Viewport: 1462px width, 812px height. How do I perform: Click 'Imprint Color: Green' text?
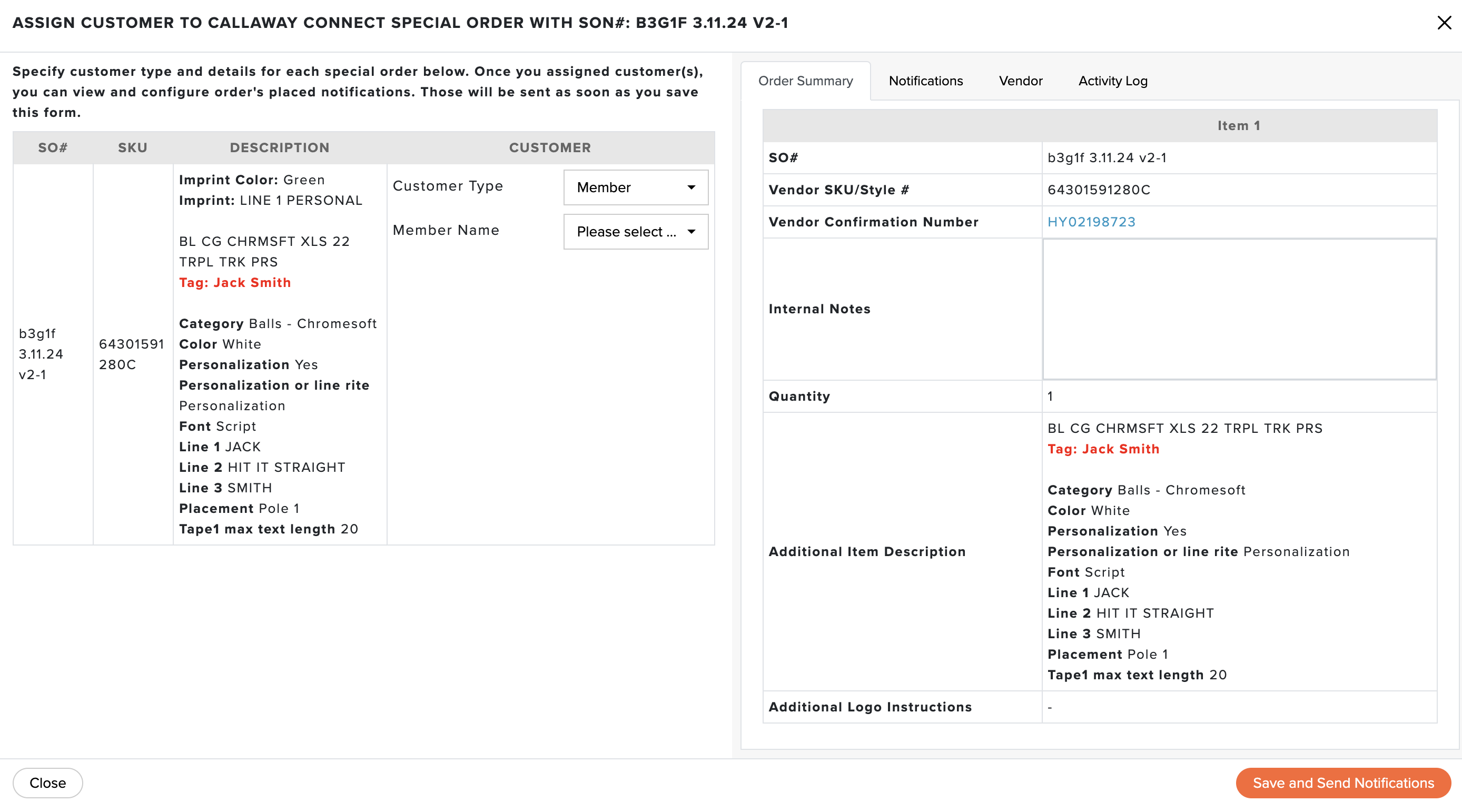(x=252, y=180)
